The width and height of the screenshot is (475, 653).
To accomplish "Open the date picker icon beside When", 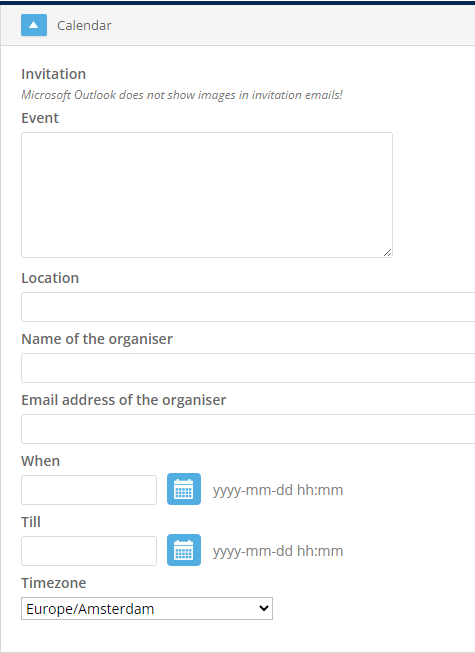I will pos(184,489).
